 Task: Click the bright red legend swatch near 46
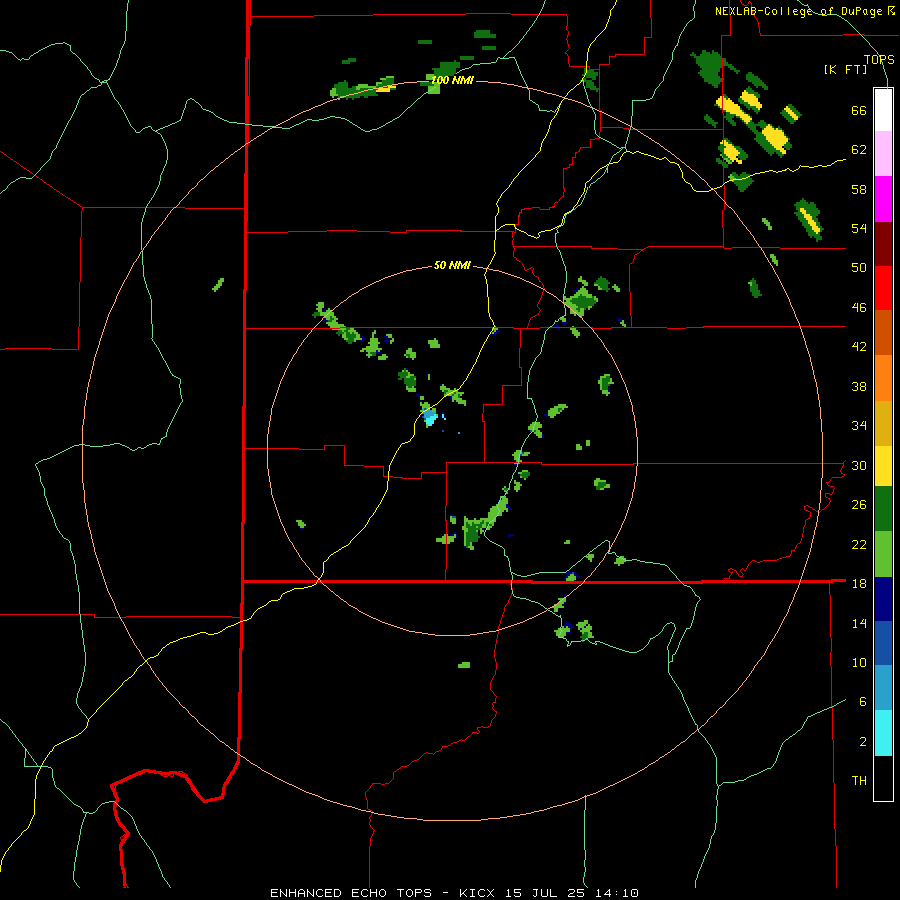coord(883,288)
